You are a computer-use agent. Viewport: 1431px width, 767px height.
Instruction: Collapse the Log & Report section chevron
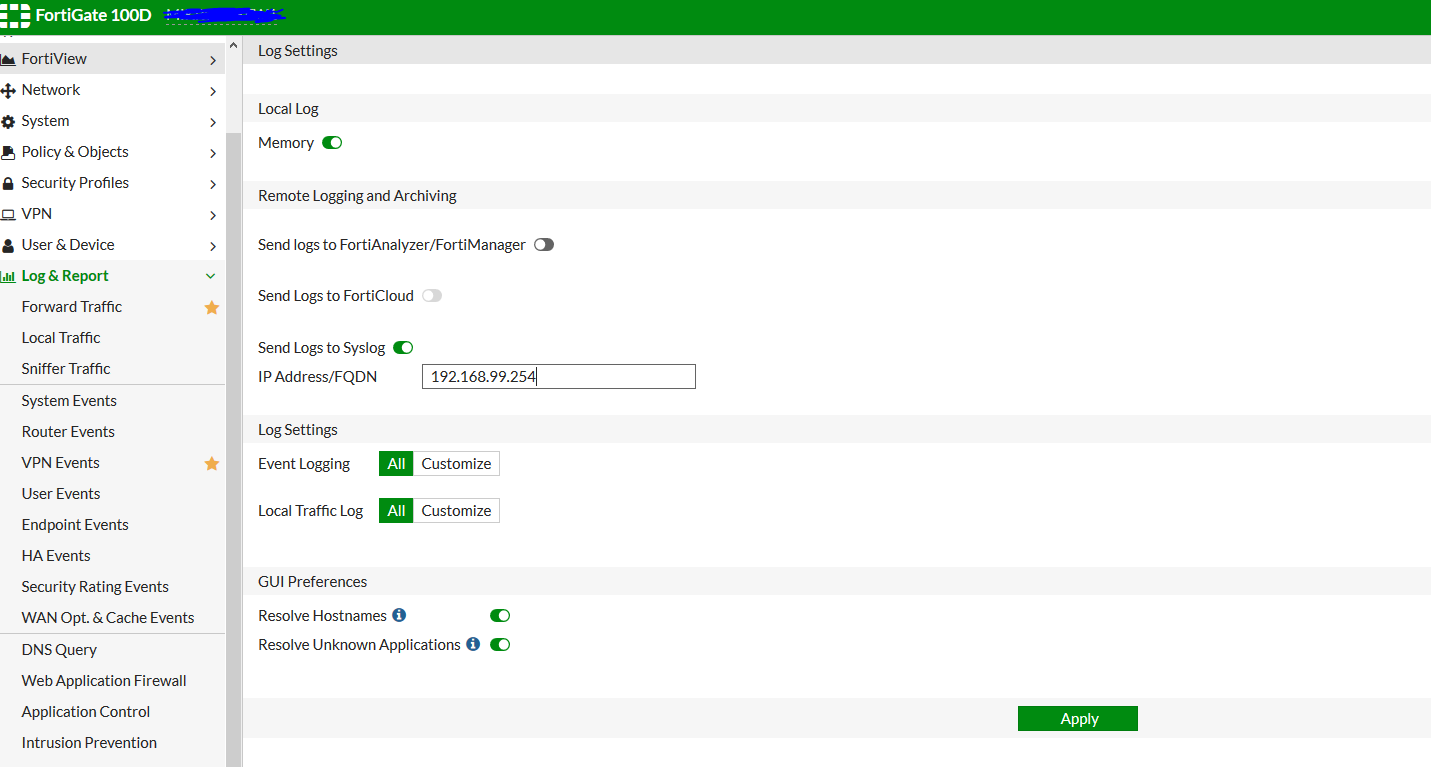(211, 276)
